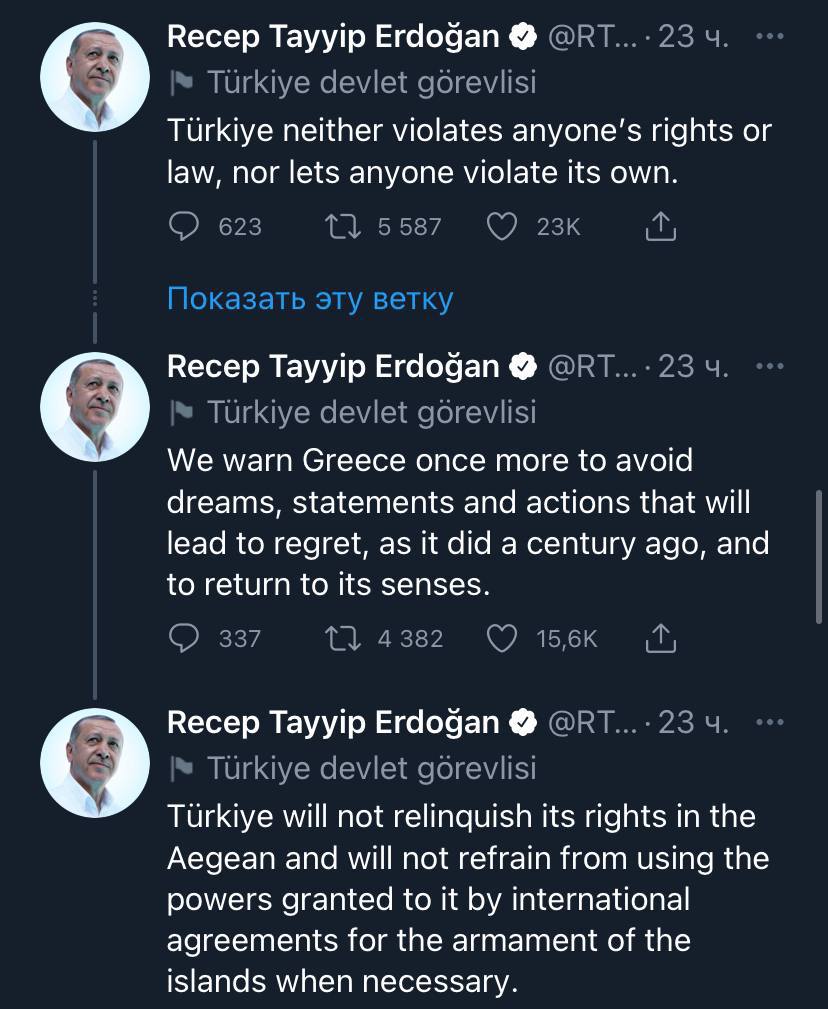The height and width of the screenshot is (1009, 828).
Task: Open the more options menu on the third tweet
Action: pyautogui.click(x=771, y=721)
